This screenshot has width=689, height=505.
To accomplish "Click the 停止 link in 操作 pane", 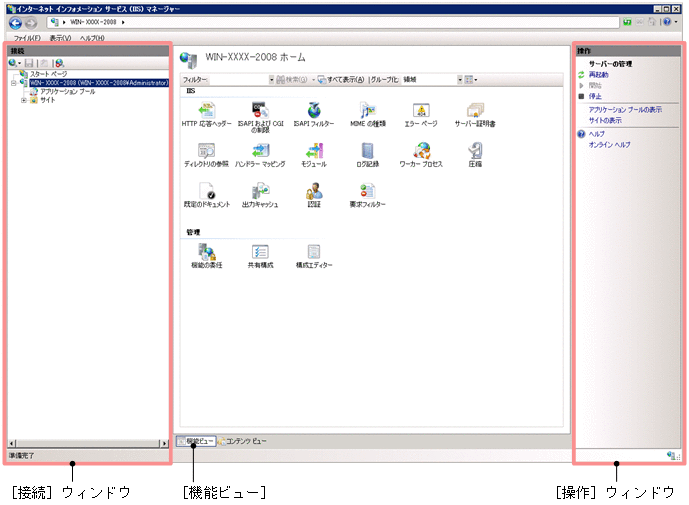I will click(x=595, y=96).
